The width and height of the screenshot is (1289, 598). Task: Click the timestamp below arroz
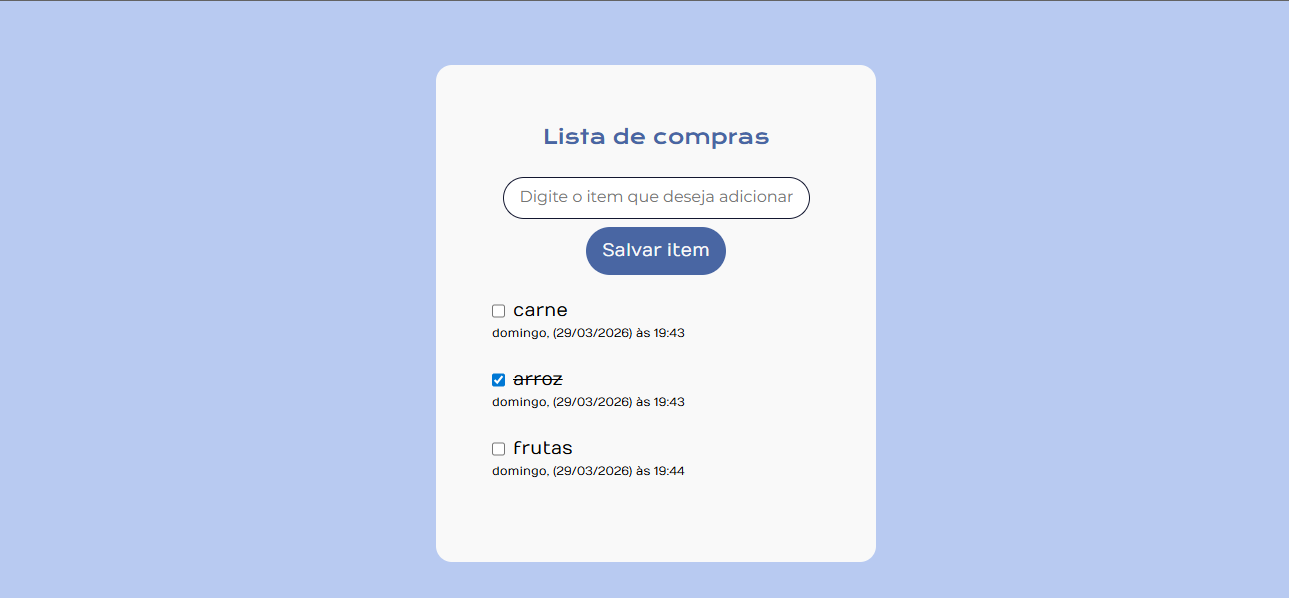[588, 402]
